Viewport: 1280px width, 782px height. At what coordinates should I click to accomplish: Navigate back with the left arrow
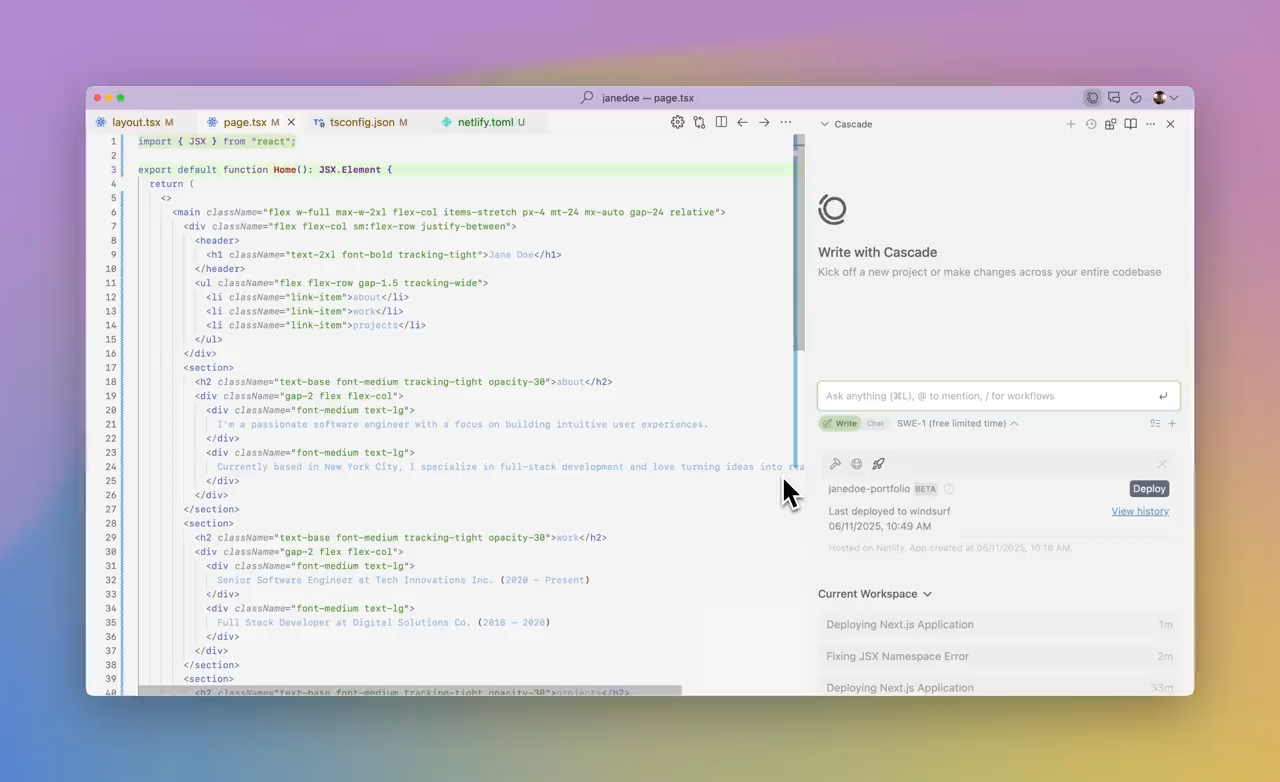tap(742, 122)
